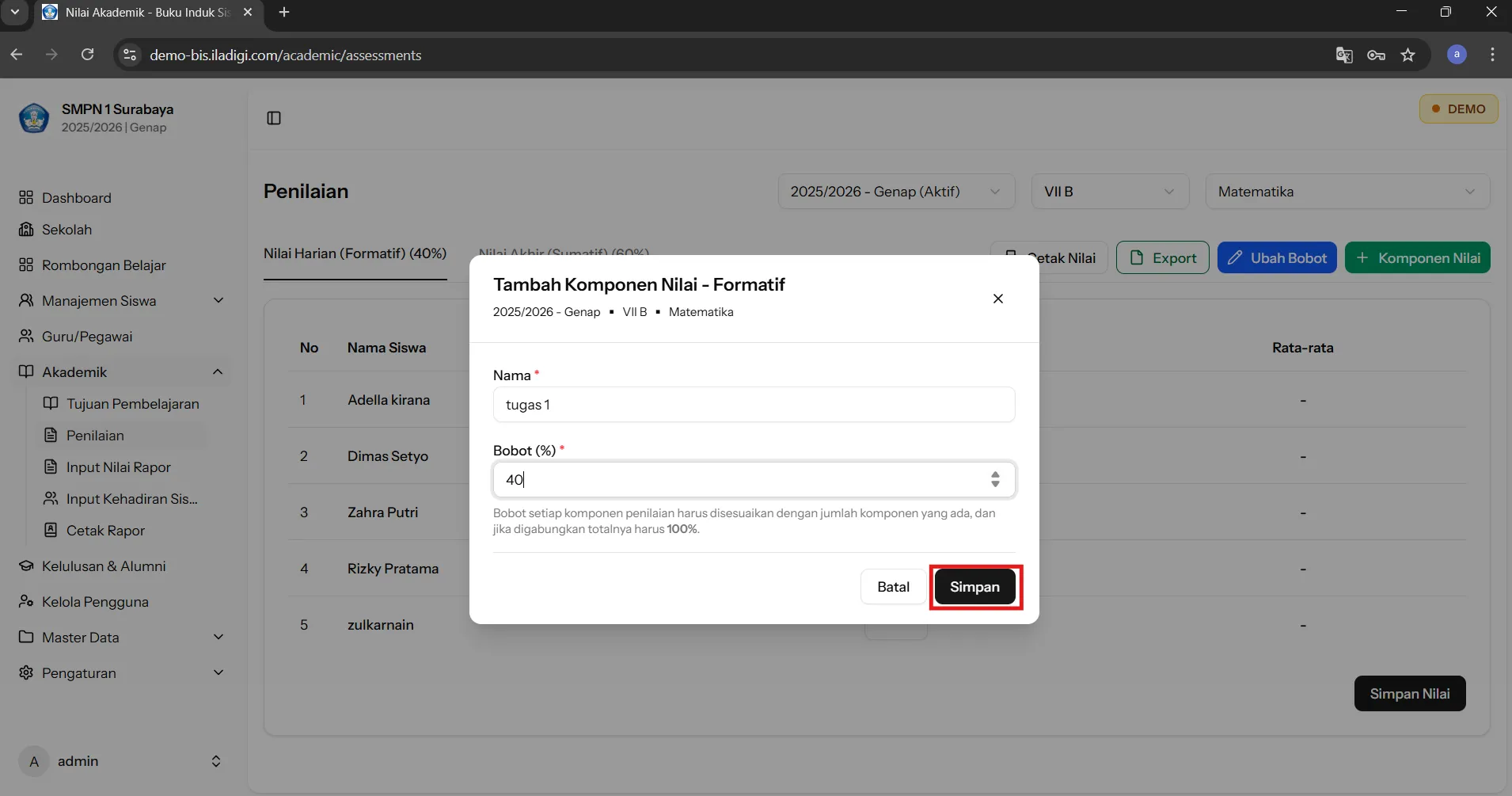Expand Manajemen Siswa chevron

218,301
